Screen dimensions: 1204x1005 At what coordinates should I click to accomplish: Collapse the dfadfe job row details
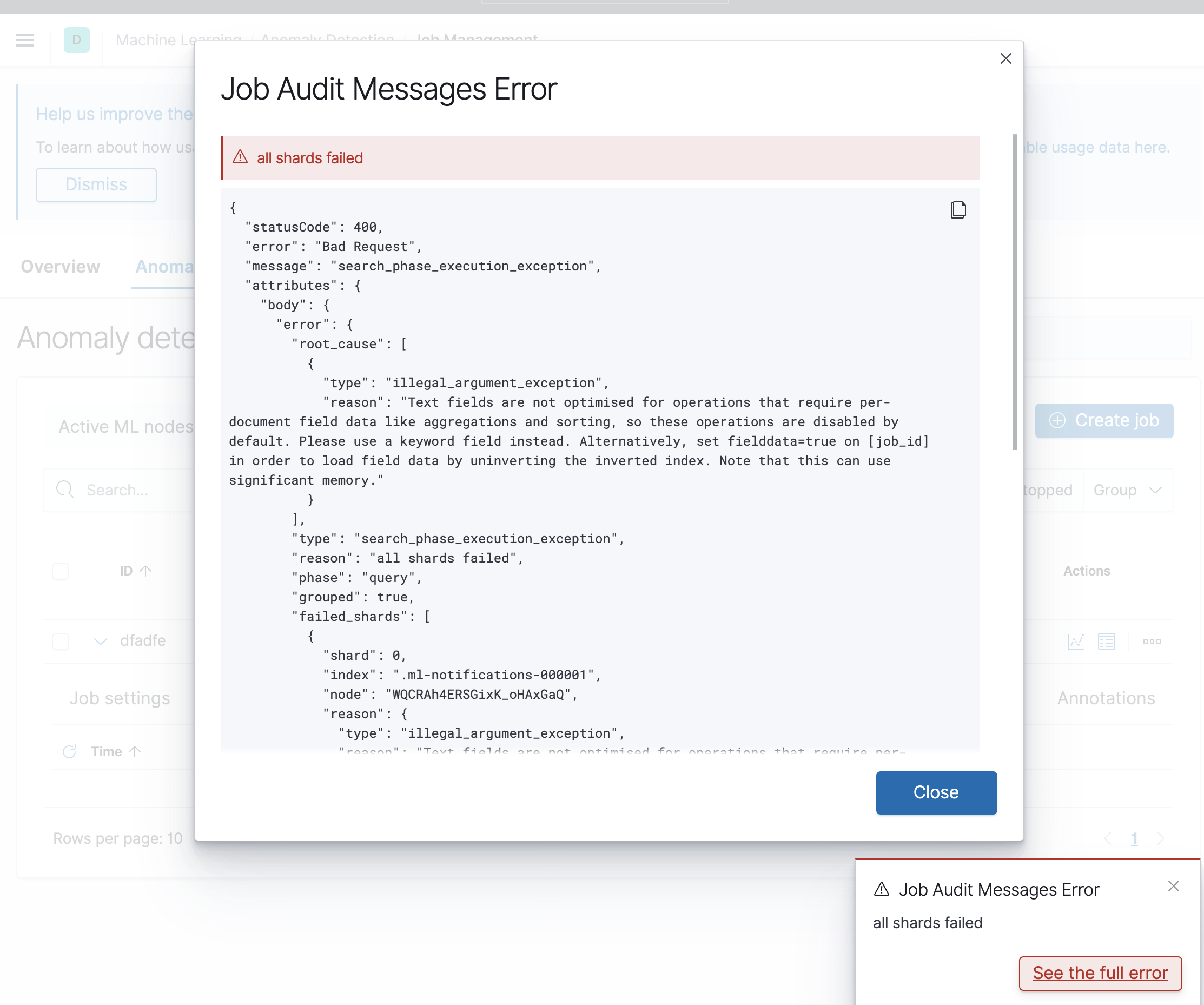pyautogui.click(x=101, y=641)
